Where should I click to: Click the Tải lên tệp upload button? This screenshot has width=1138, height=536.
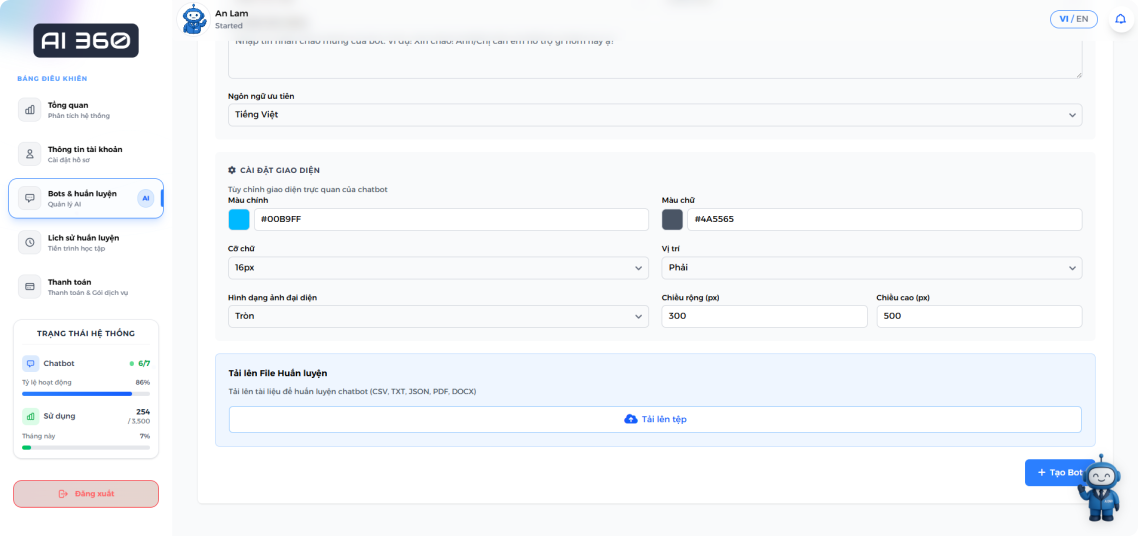coord(655,419)
